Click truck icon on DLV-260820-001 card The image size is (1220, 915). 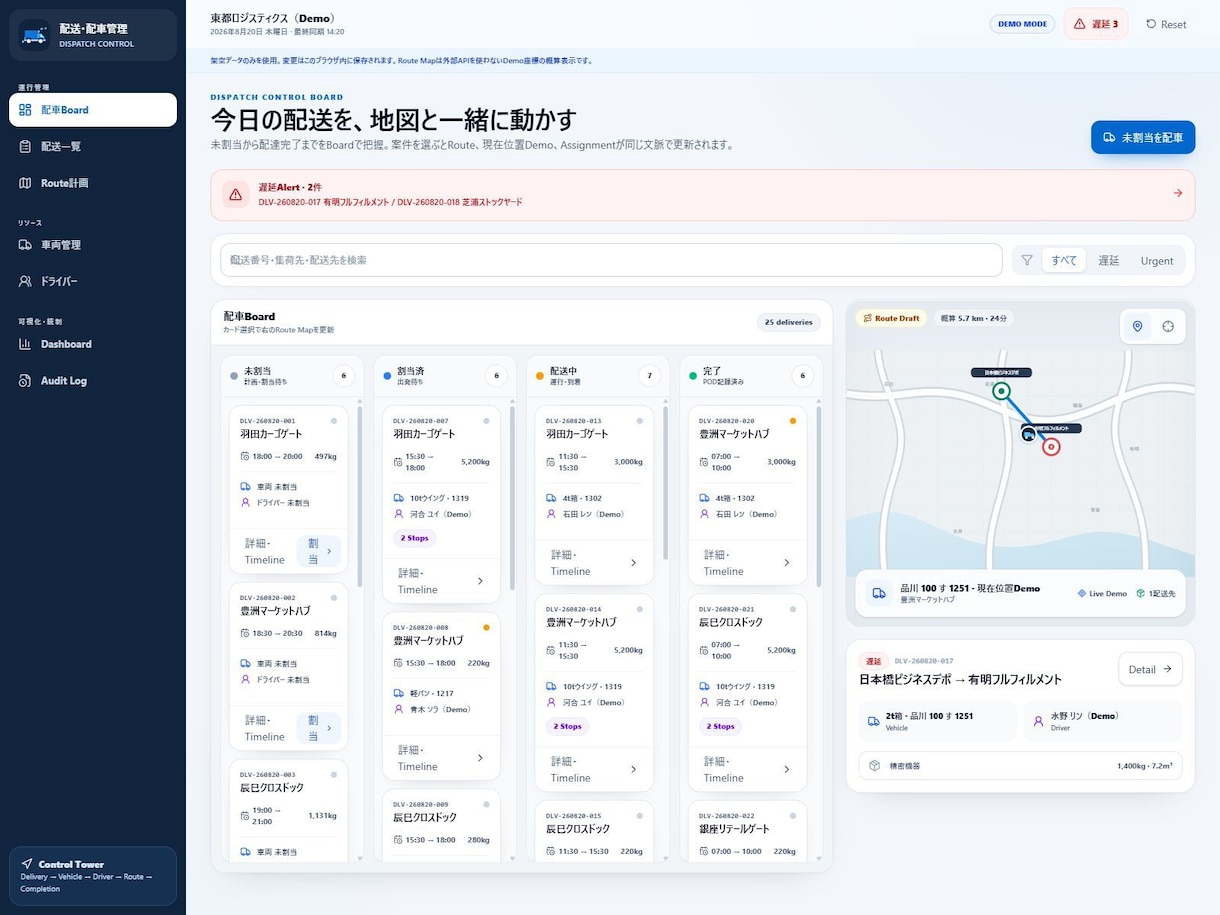coord(246,486)
